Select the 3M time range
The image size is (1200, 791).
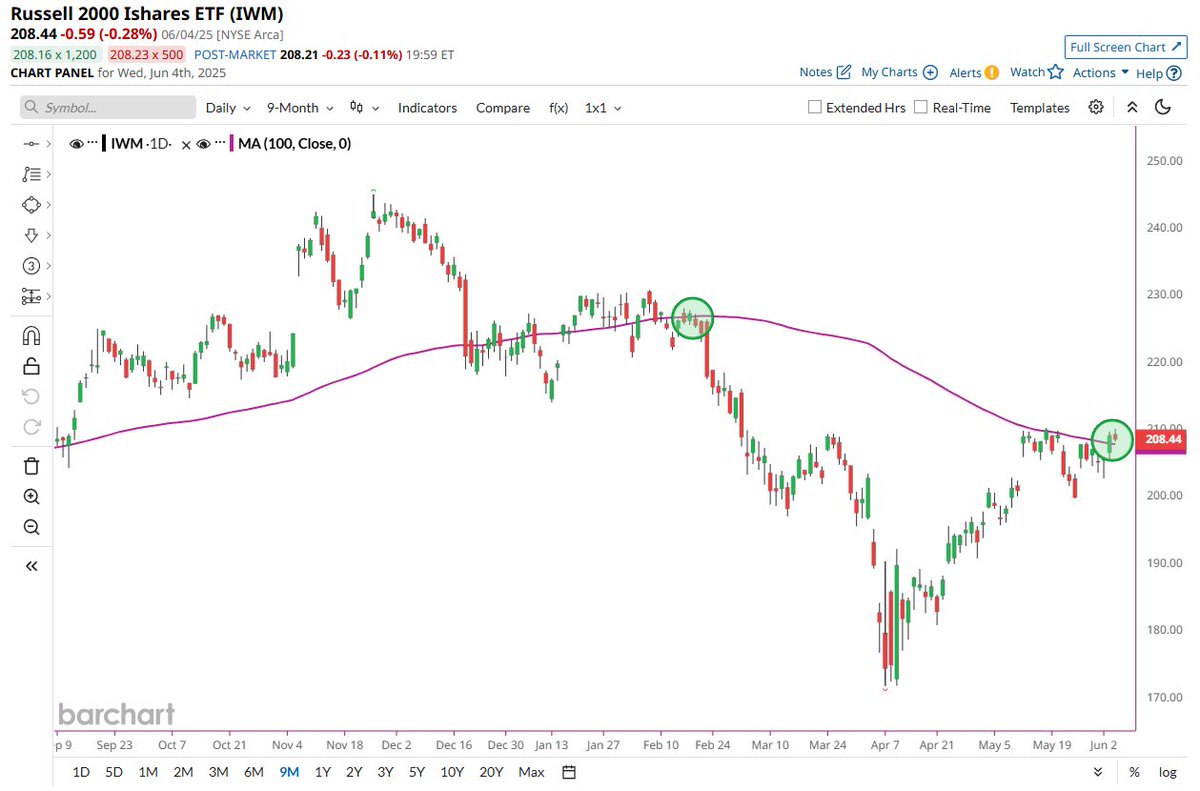[218, 772]
